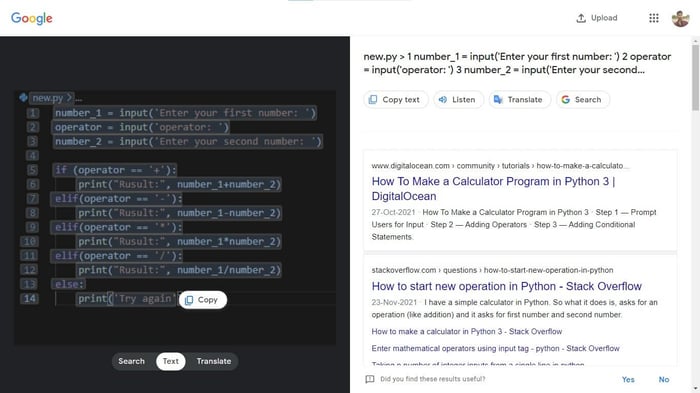Open Enter mathematical operators using input tag link
The image size is (700, 393).
[x=495, y=348]
